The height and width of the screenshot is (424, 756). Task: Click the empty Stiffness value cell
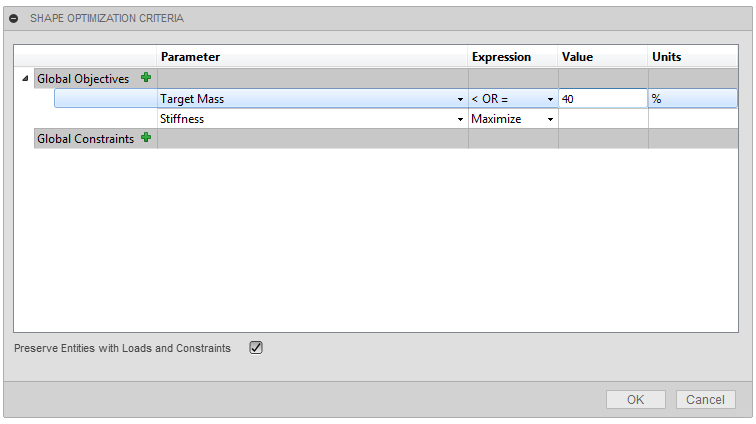[x=602, y=119]
